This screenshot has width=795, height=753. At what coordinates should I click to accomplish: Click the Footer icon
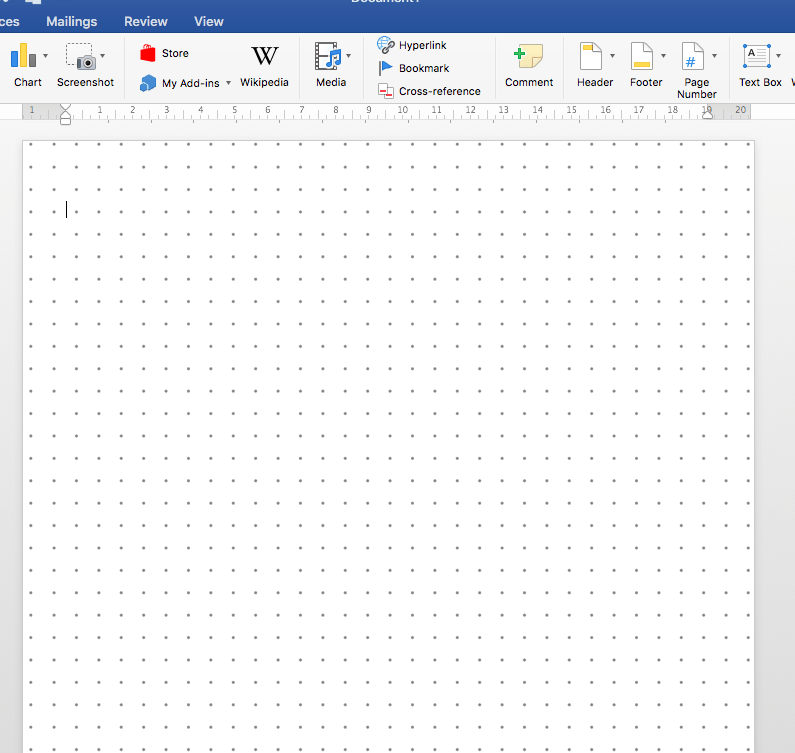click(642, 56)
